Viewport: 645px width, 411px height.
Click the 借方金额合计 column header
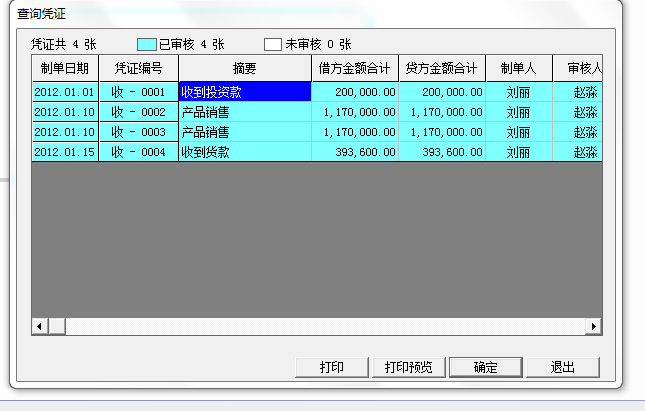(355, 68)
